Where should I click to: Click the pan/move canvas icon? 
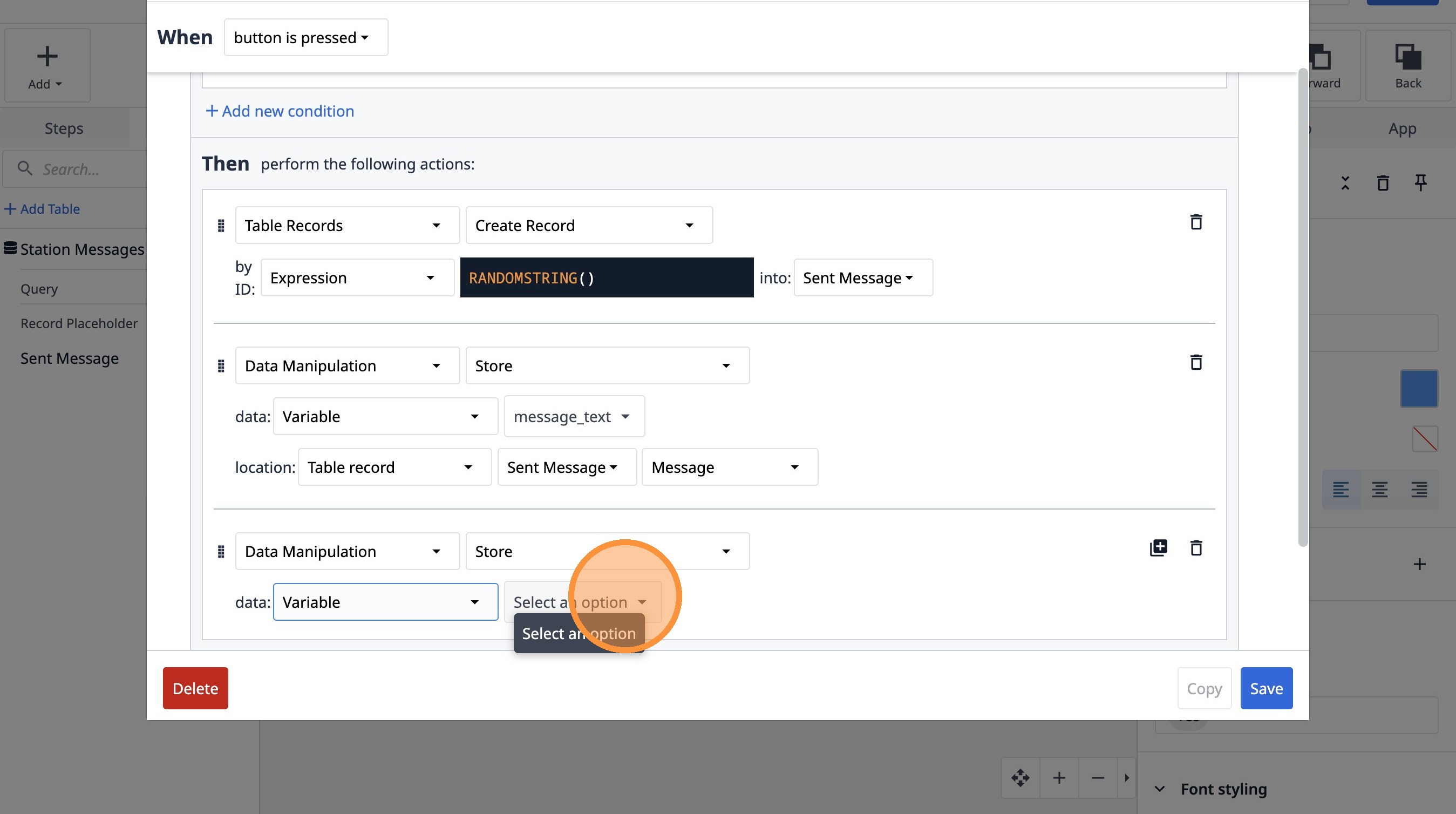(x=1020, y=778)
